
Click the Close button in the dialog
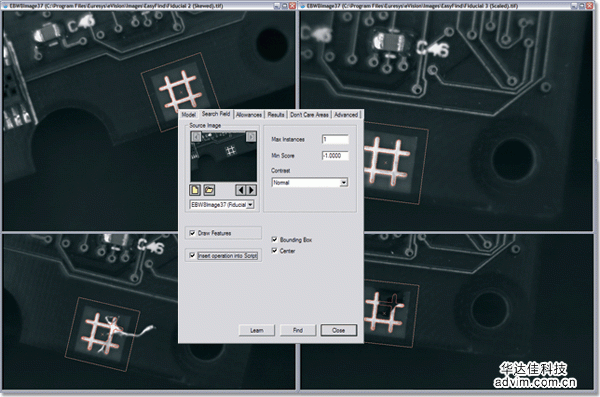coord(339,330)
